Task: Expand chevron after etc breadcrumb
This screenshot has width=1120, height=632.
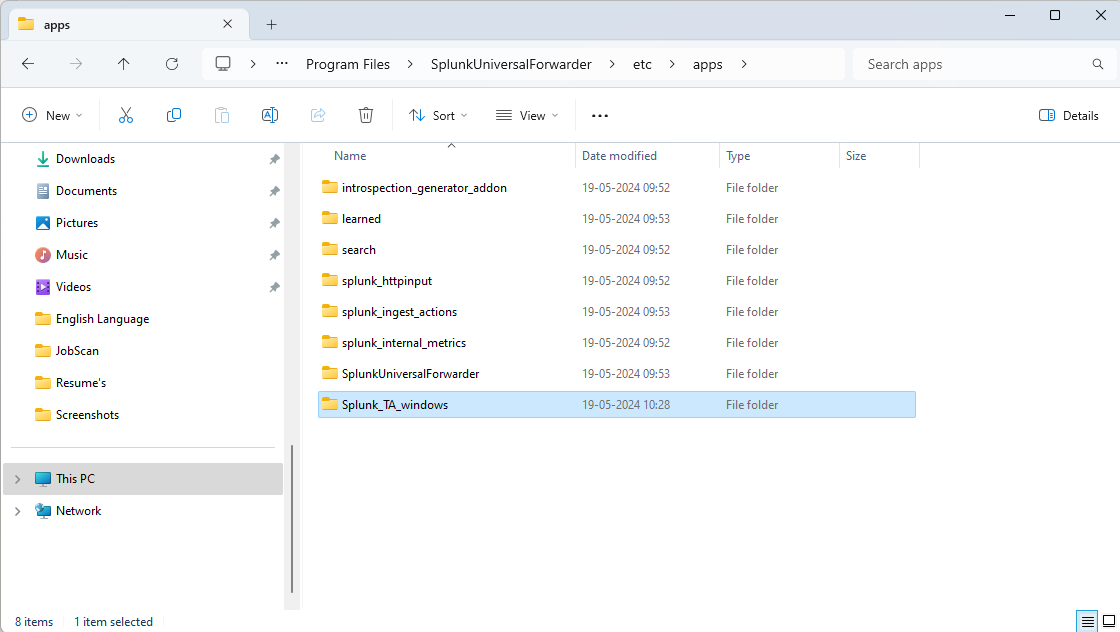Action: (672, 64)
